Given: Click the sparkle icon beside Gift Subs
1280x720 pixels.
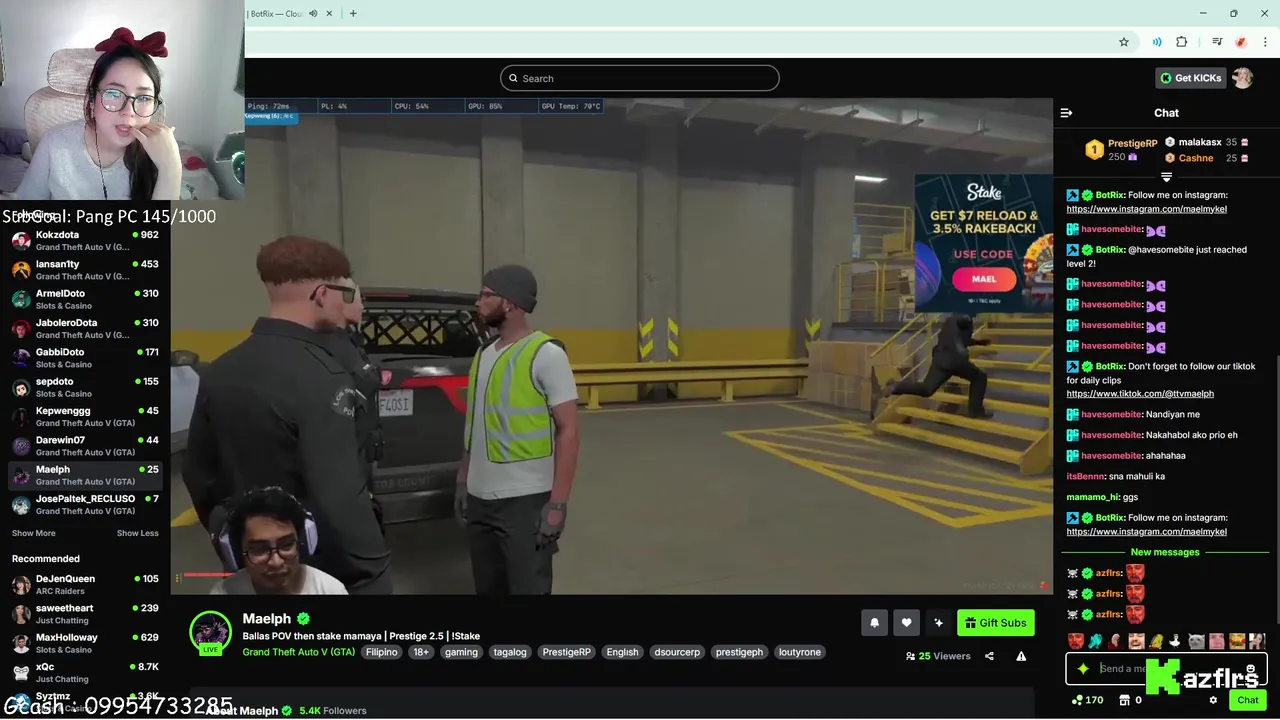Looking at the screenshot, I should (938, 623).
